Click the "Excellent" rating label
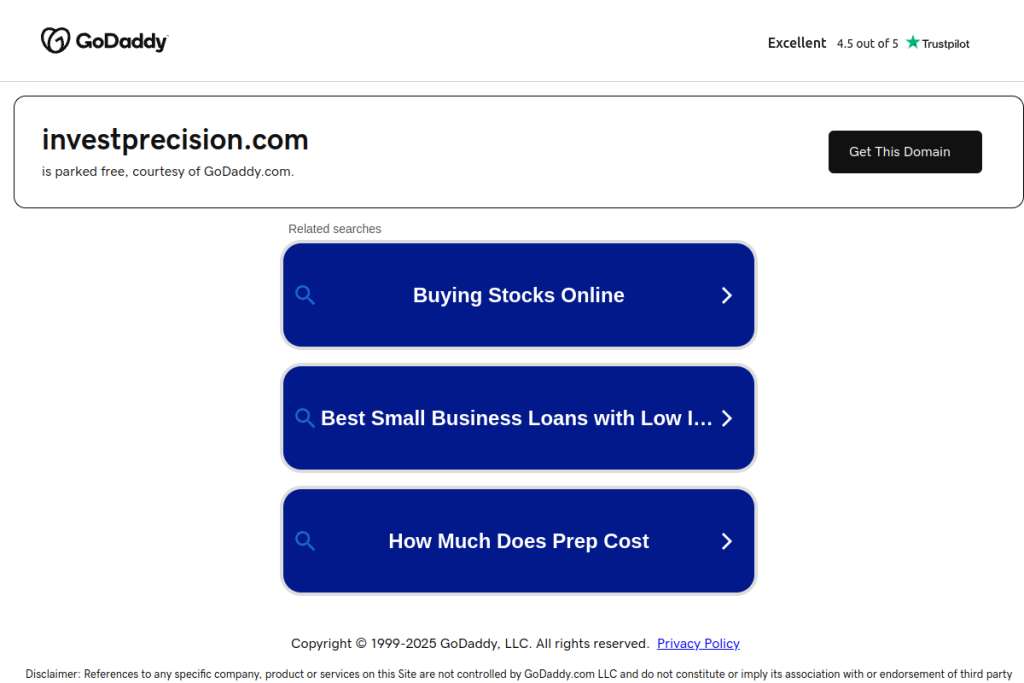Image resolution: width=1024 pixels, height=683 pixels. click(x=796, y=43)
